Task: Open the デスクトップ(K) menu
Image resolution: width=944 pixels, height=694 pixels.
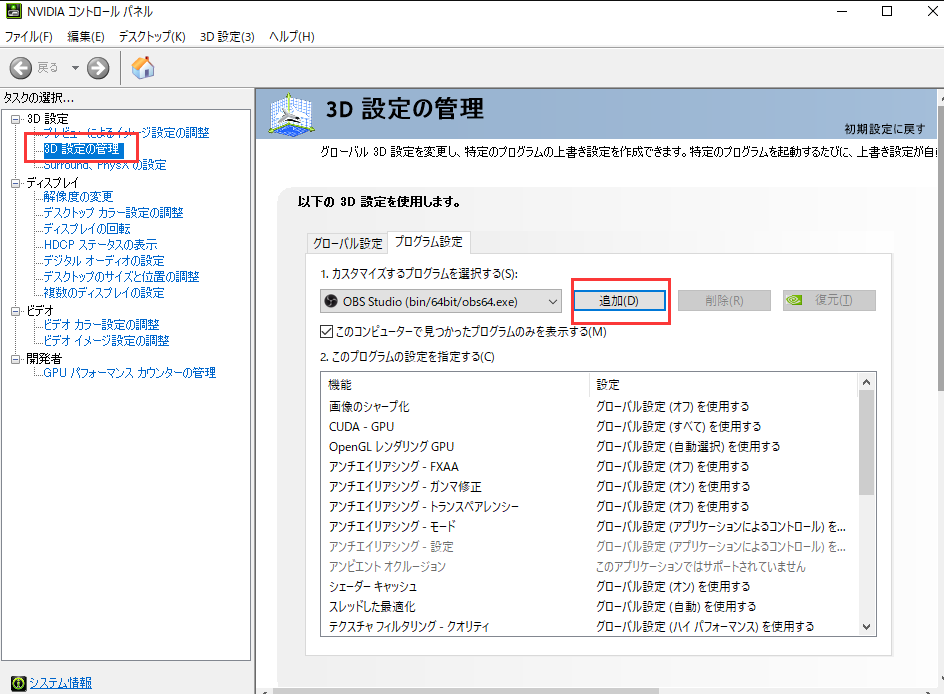Action: (x=152, y=37)
